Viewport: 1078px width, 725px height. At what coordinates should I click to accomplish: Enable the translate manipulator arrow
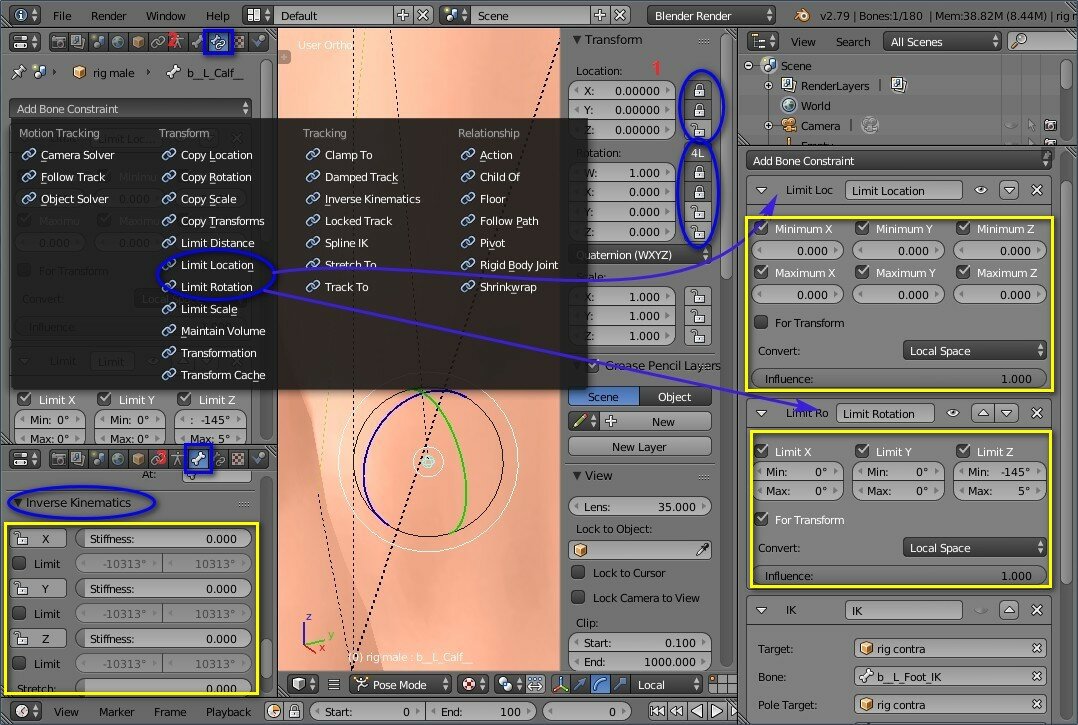pos(580,684)
